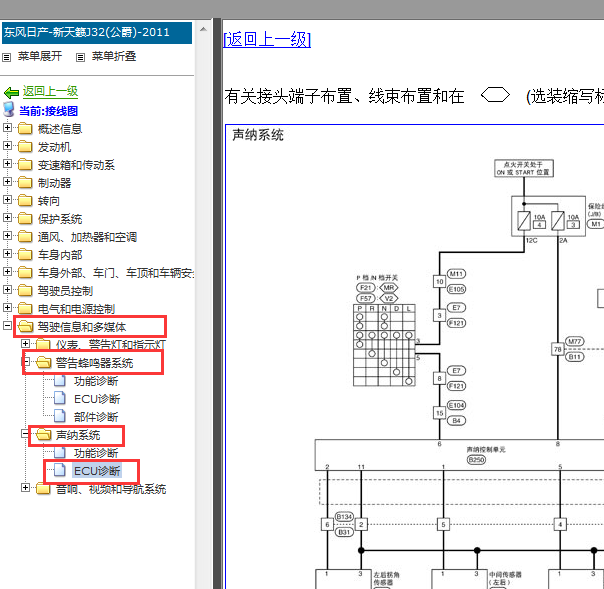Image resolution: width=604 pixels, height=589 pixels.
Task: Click green 返回上一级 link in sidebar
Action: click(x=50, y=92)
